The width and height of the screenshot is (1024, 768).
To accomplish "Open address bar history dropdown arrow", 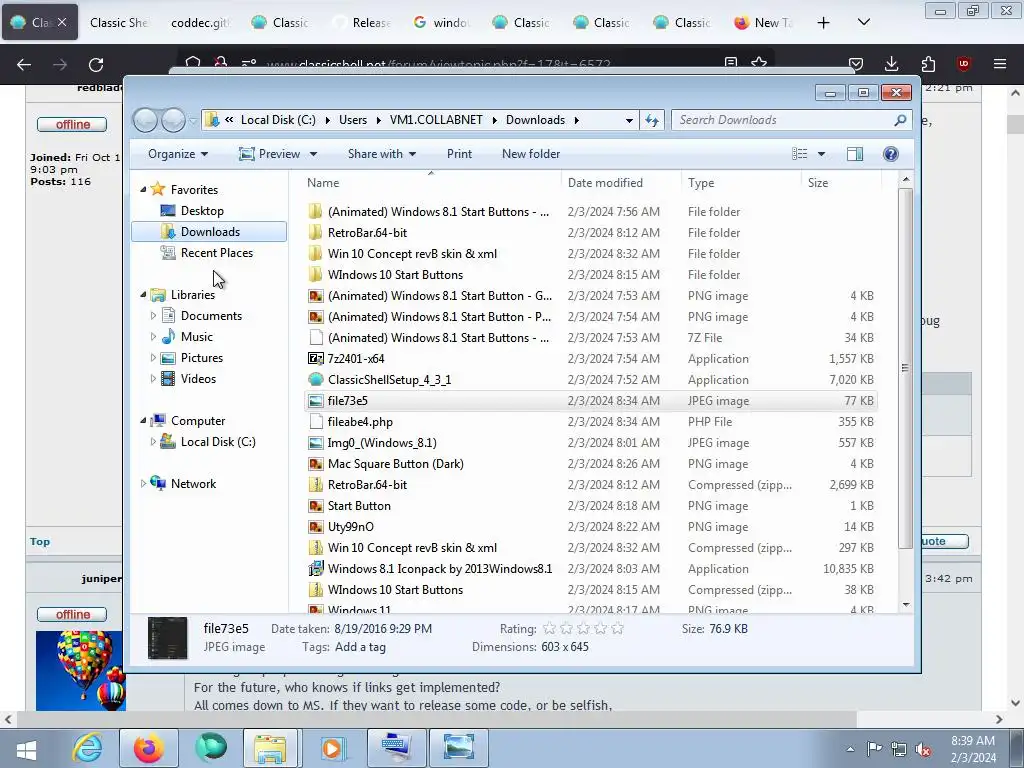I will pyautogui.click(x=629, y=120).
